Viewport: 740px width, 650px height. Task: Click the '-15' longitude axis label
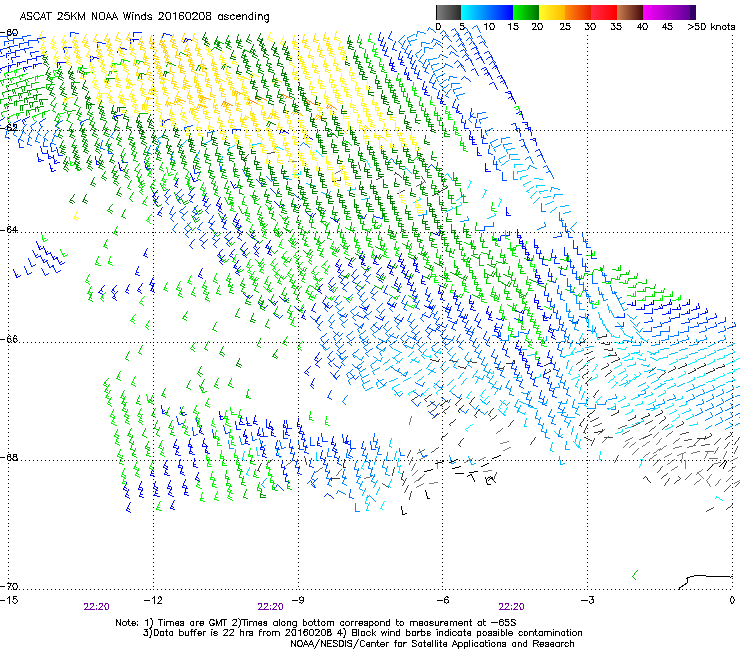click(9, 600)
